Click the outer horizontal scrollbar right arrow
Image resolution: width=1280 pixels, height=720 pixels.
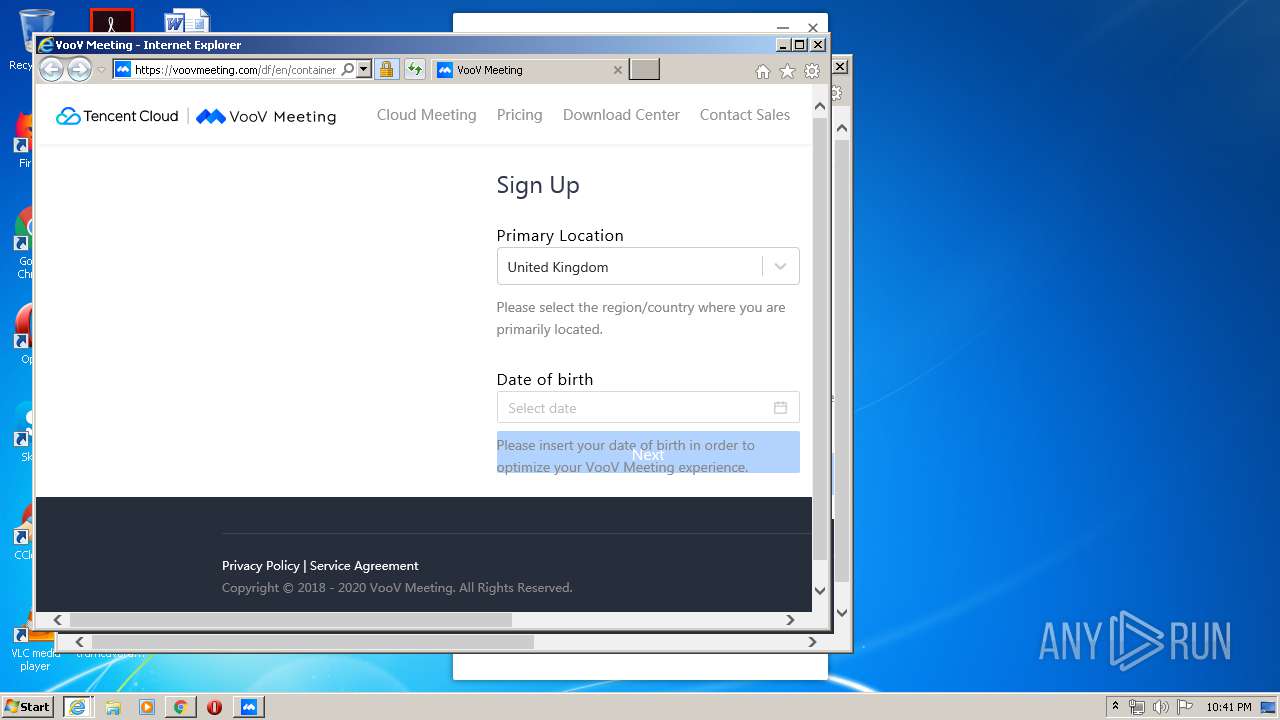[813, 642]
